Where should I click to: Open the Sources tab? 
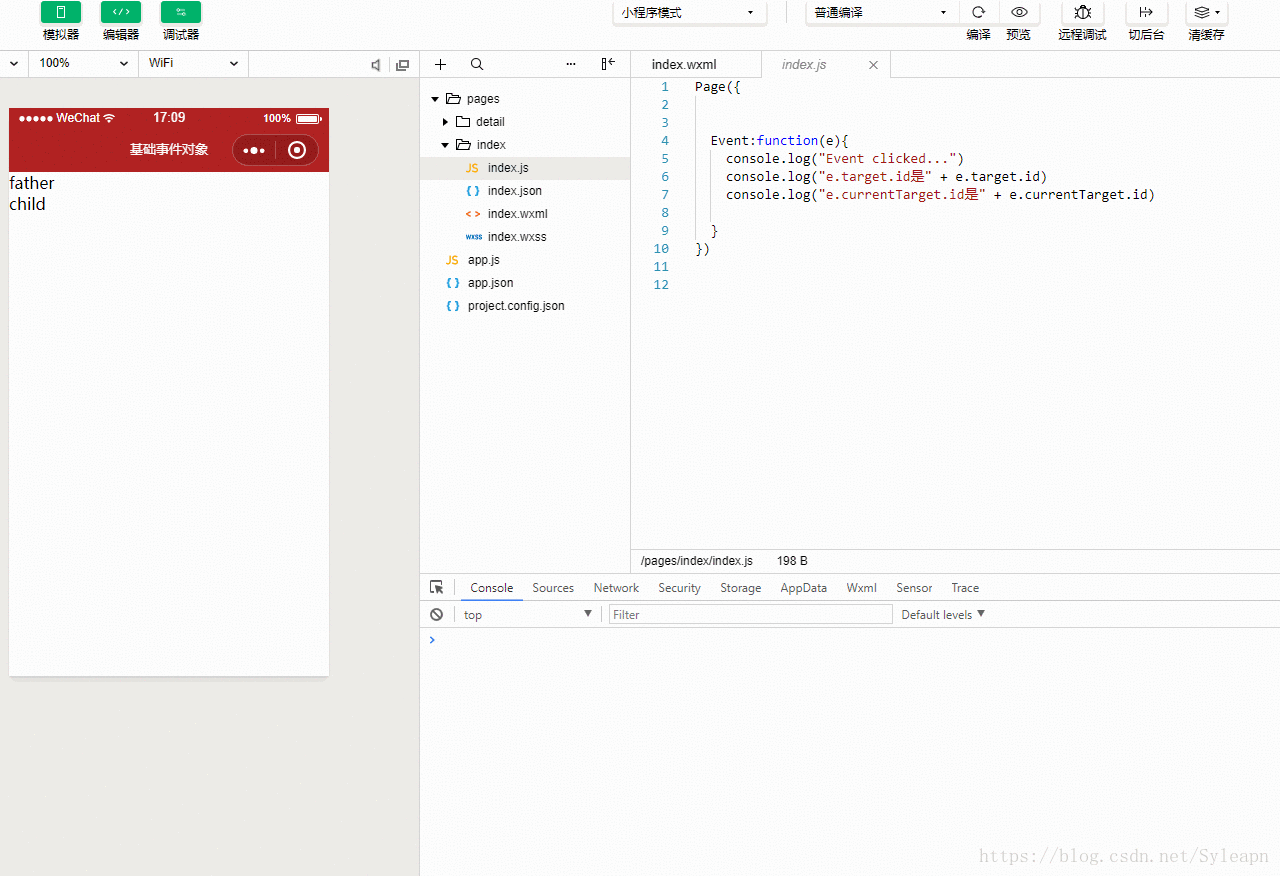coord(553,588)
